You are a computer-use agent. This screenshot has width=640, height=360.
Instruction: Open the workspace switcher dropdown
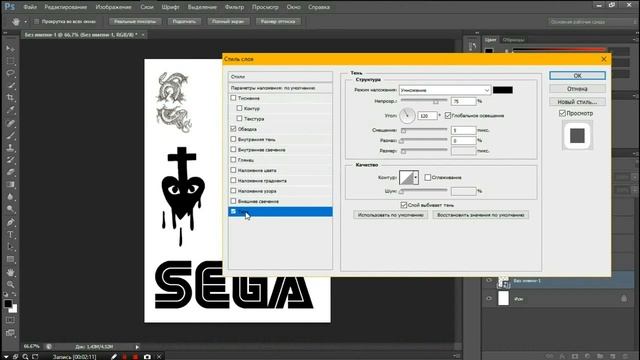[x=591, y=22]
